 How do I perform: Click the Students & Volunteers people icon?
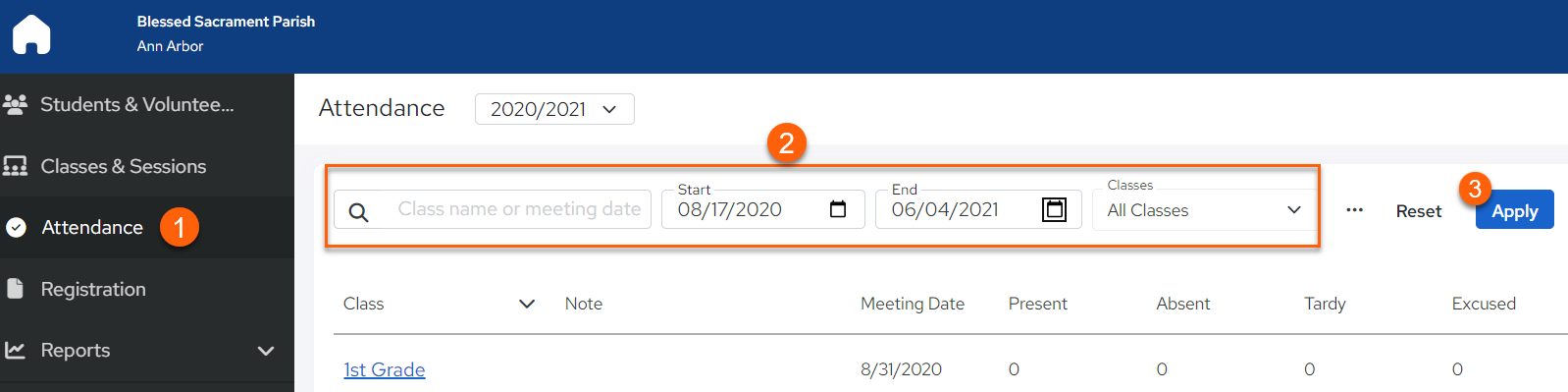click(15, 104)
